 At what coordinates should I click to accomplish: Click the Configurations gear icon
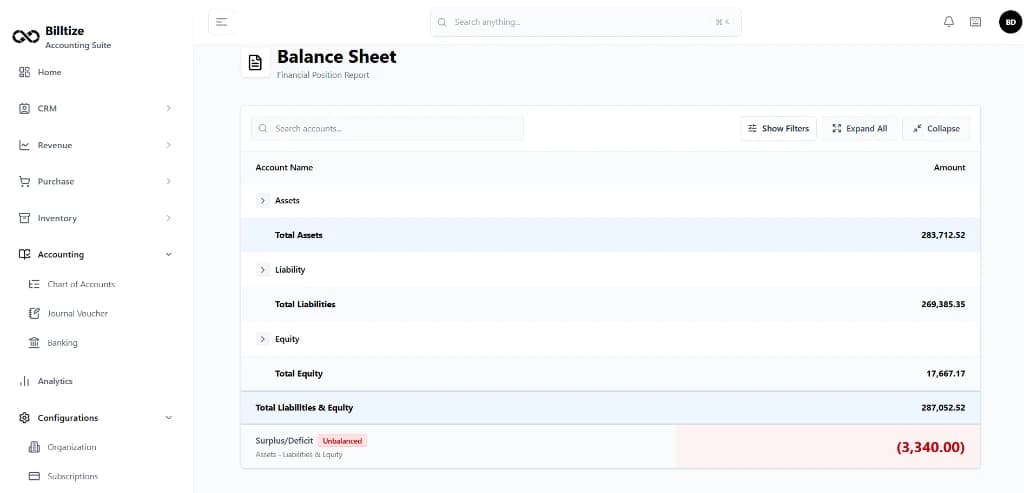point(24,417)
